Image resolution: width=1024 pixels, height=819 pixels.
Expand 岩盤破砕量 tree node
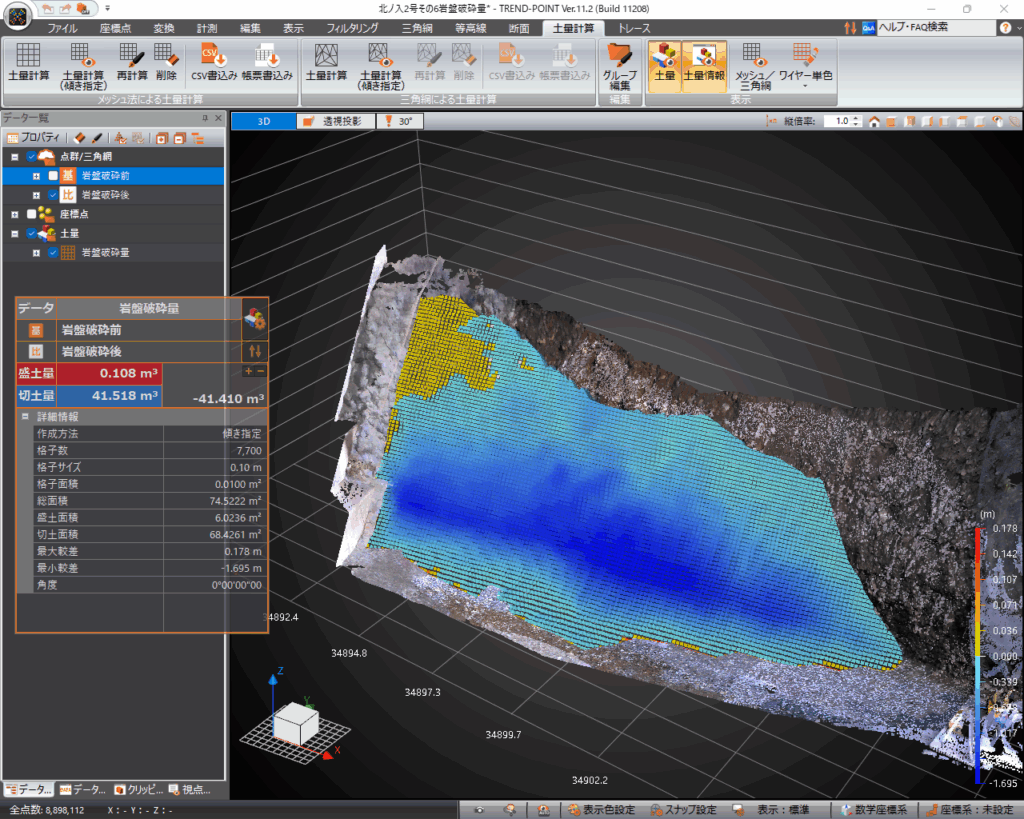37,253
